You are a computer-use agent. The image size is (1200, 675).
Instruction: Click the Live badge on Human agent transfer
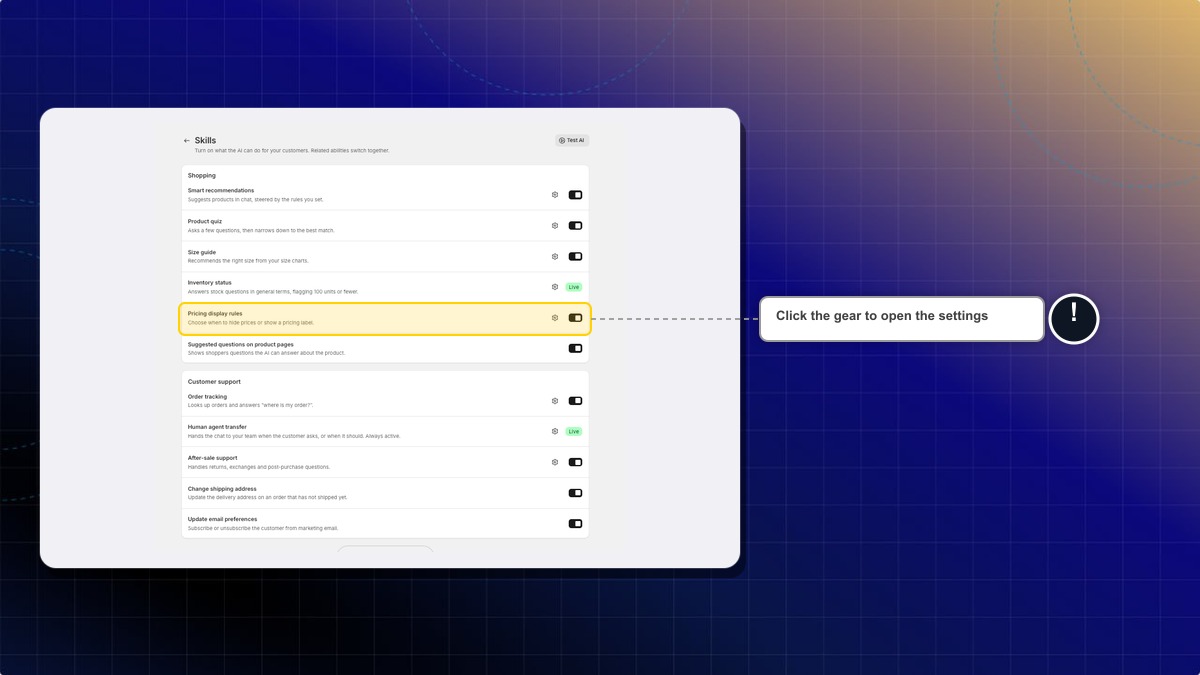(x=574, y=432)
